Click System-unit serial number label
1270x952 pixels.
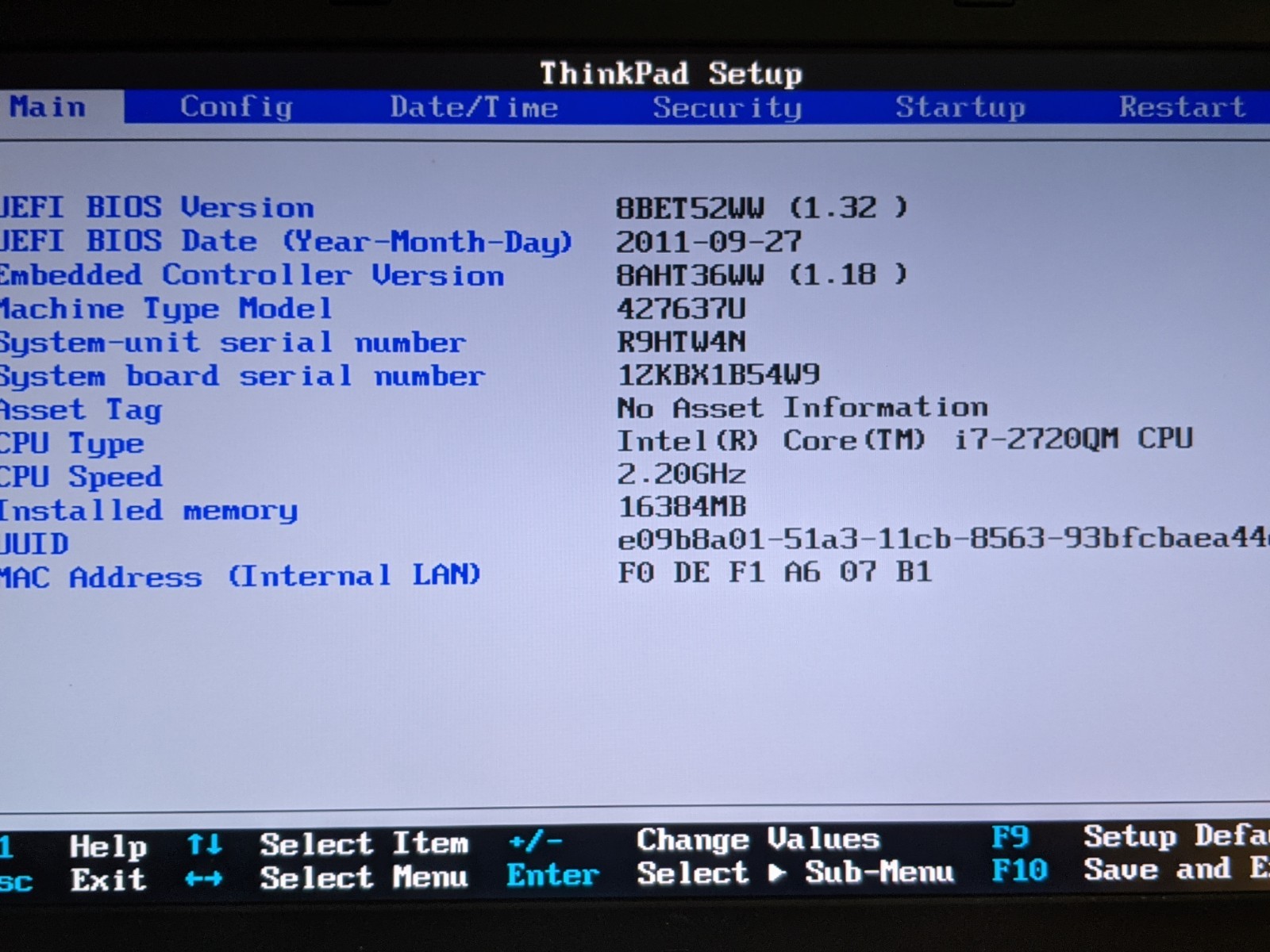233,343
